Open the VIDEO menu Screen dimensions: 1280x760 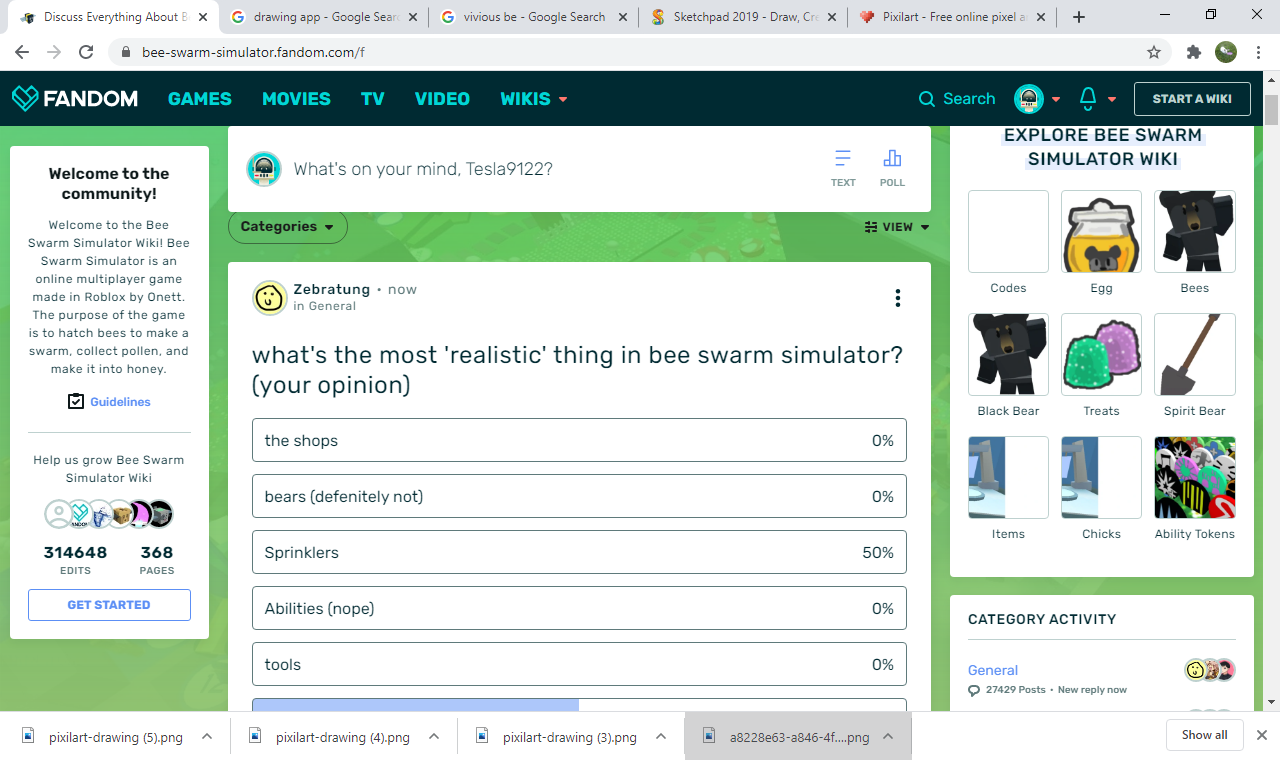(x=442, y=99)
